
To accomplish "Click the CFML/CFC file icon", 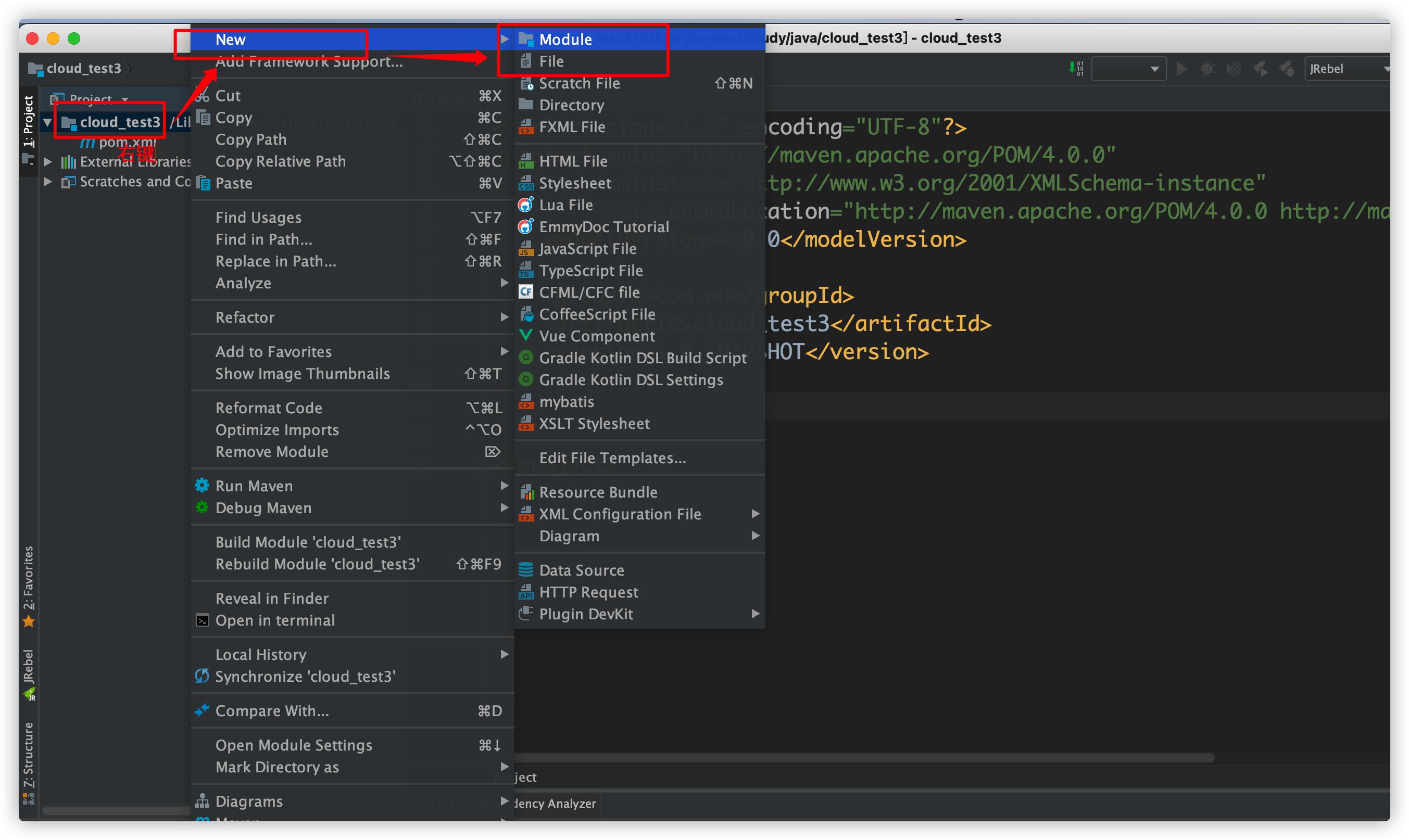I will (526, 292).
